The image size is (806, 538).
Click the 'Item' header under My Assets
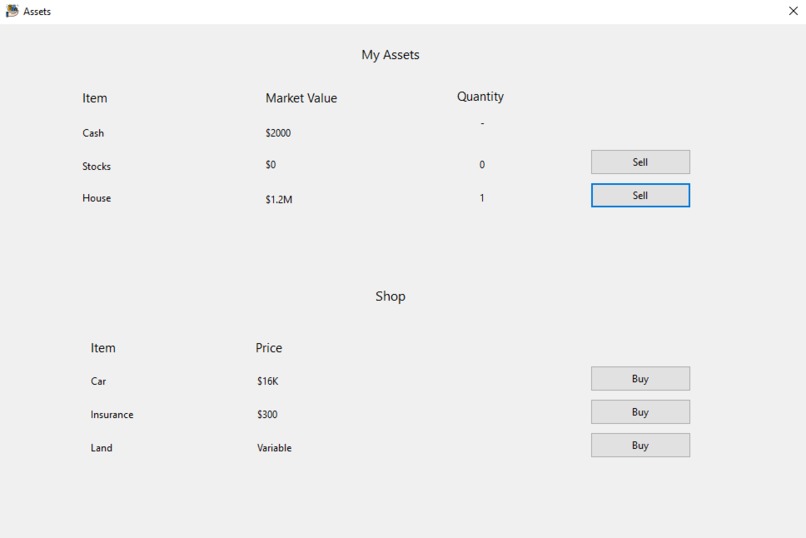point(95,98)
